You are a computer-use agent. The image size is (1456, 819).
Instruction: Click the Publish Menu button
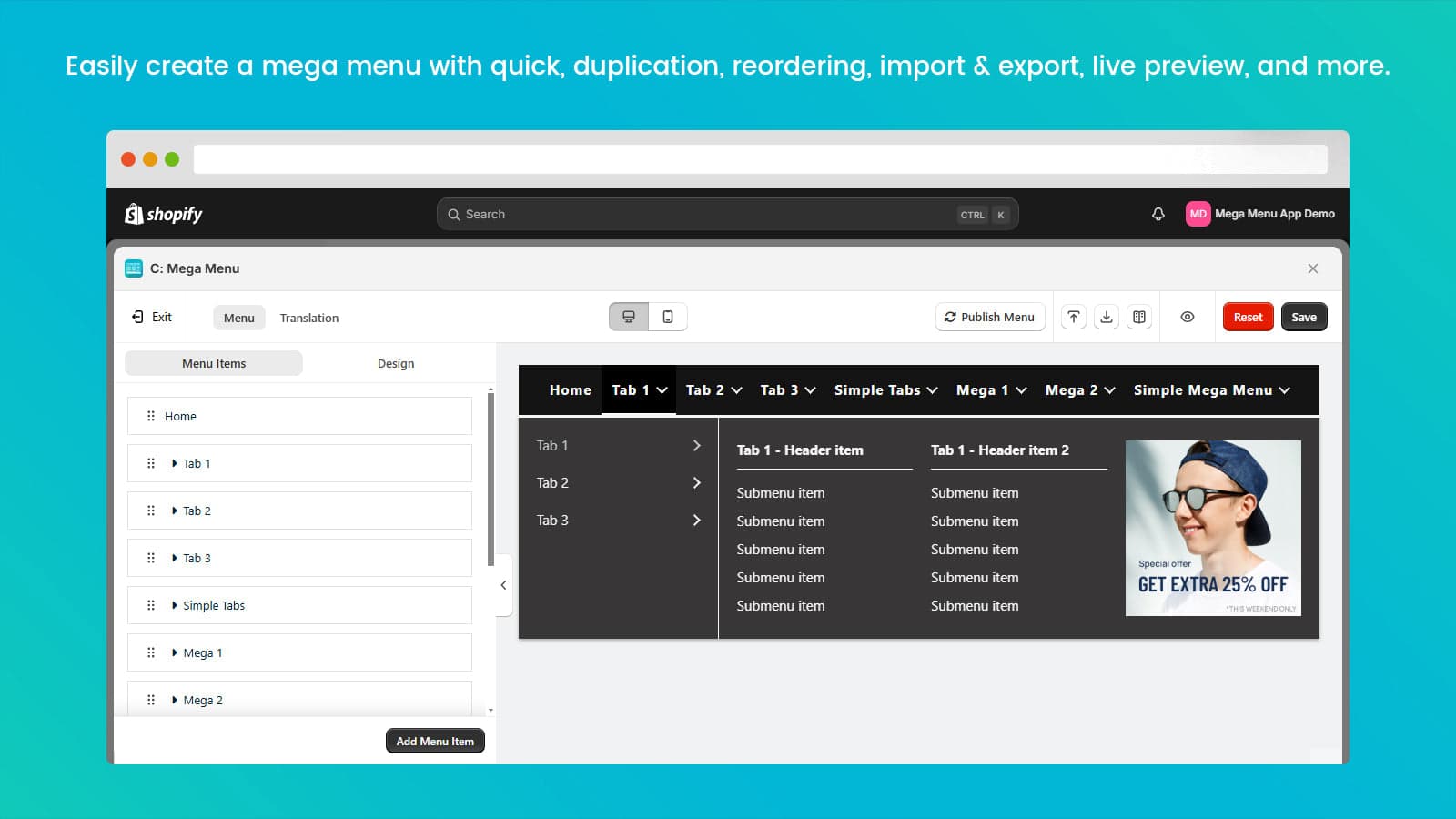990,317
